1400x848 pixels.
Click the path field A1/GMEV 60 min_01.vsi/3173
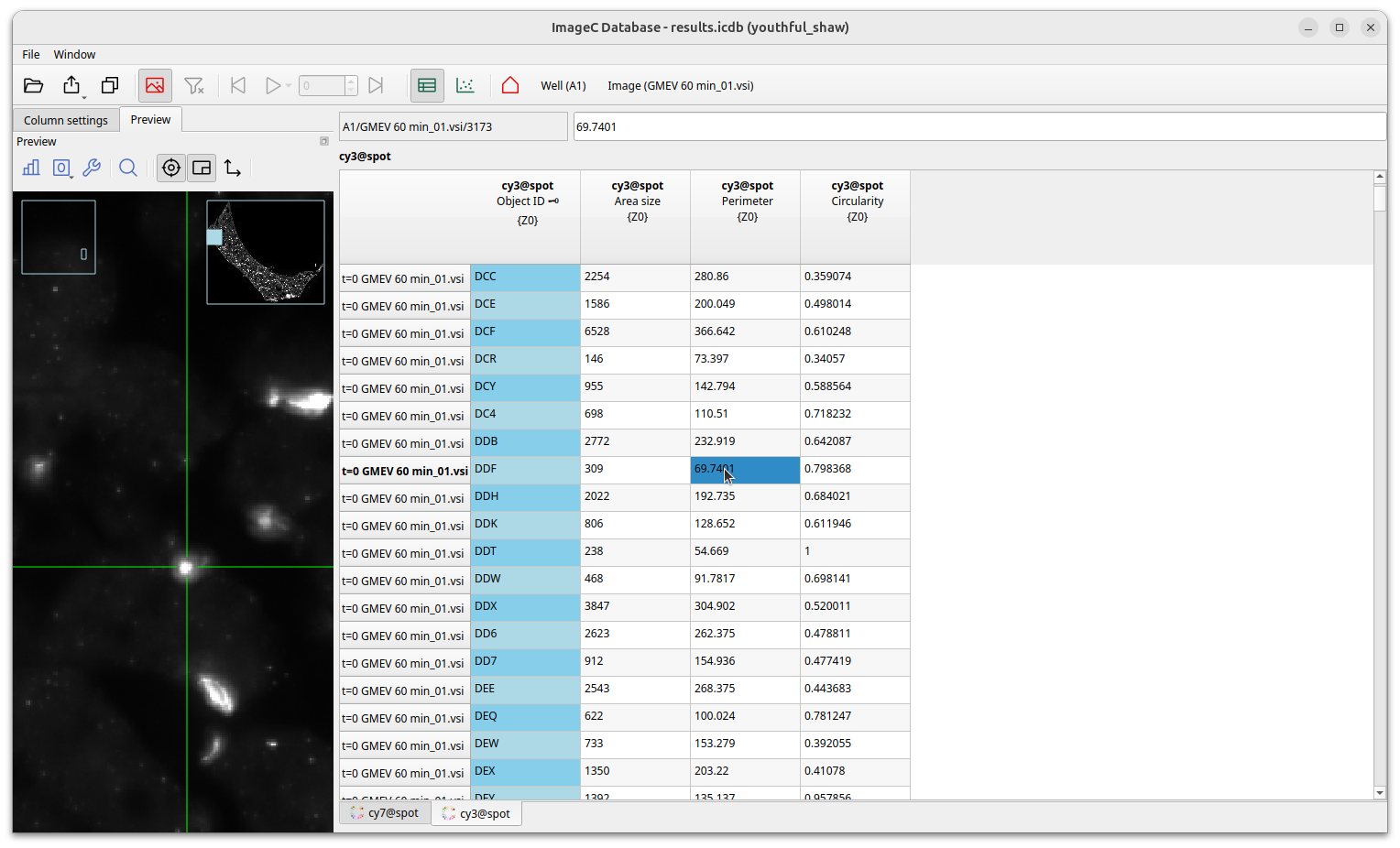[x=454, y=126]
